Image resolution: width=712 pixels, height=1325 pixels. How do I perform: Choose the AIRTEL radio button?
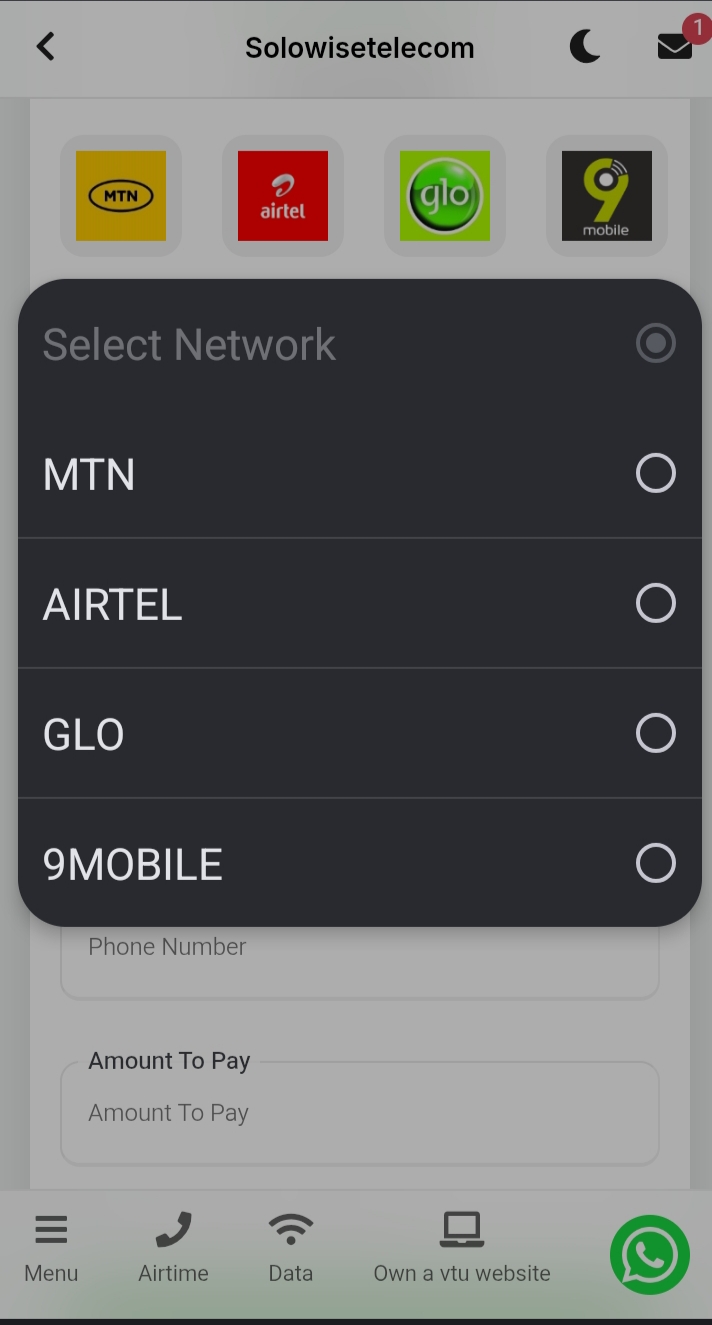click(x=656, y=603)
